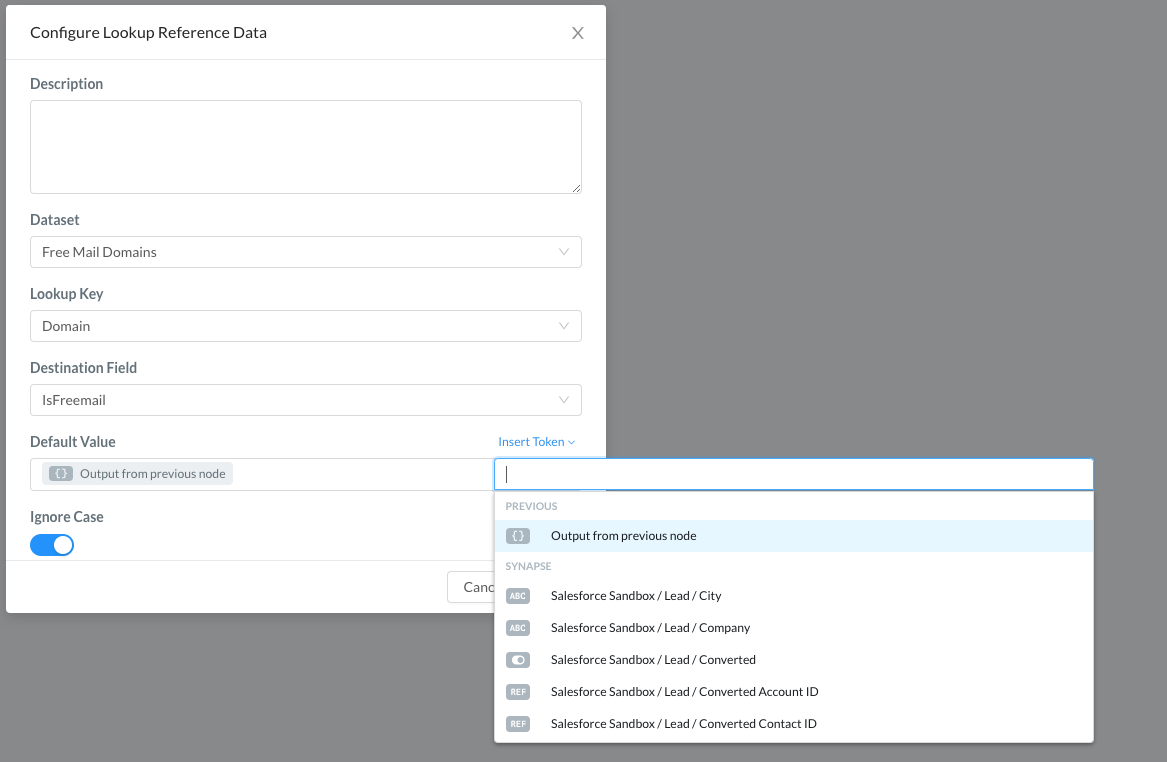Click the Lookup Key field chevron arrow
Viewport: 1167px width, 762px height.
point(564,326)
